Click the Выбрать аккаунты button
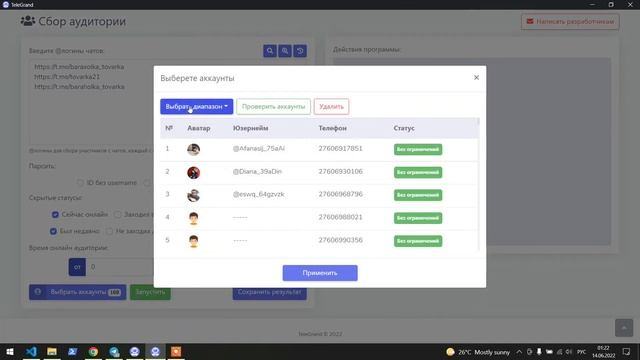 coord(78,292)
